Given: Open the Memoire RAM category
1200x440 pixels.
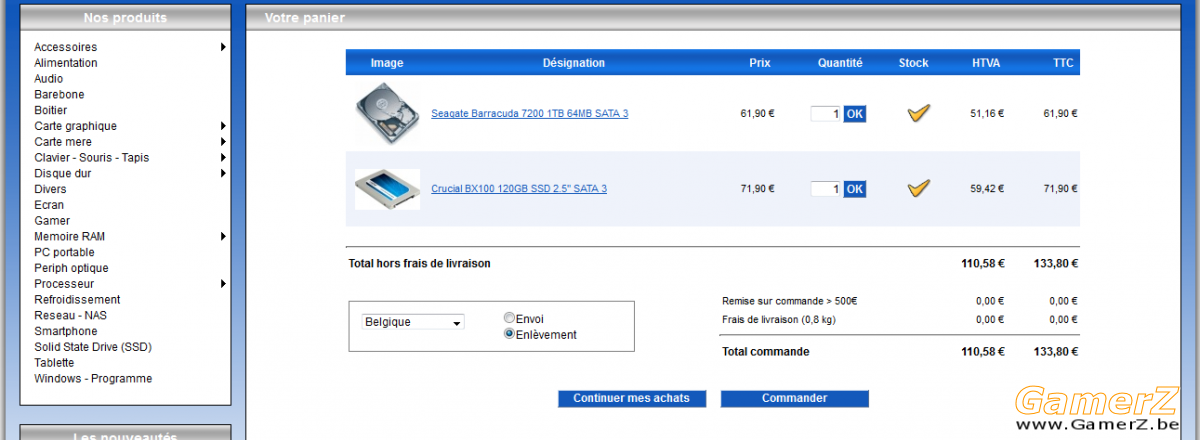Looking at the screenshot, I should (x=69, y=237).
